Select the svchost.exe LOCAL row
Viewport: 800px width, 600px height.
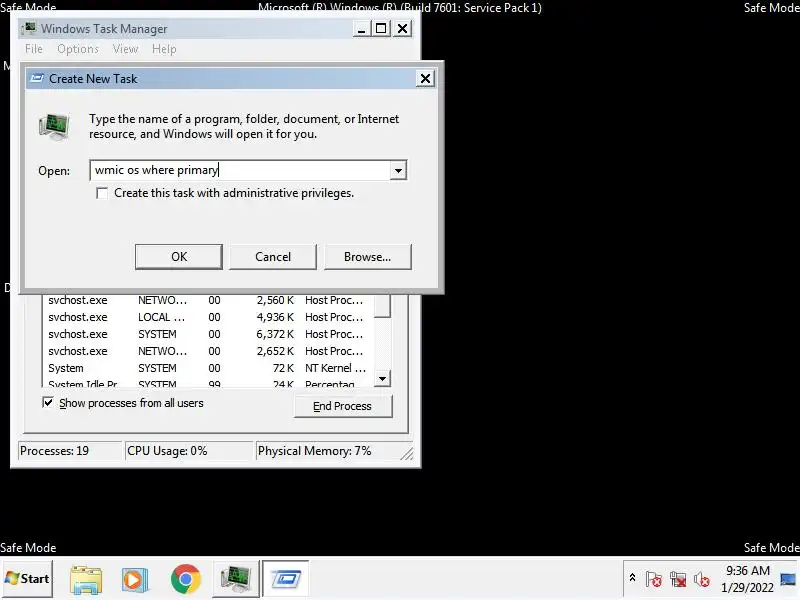(x=207, y=317)
